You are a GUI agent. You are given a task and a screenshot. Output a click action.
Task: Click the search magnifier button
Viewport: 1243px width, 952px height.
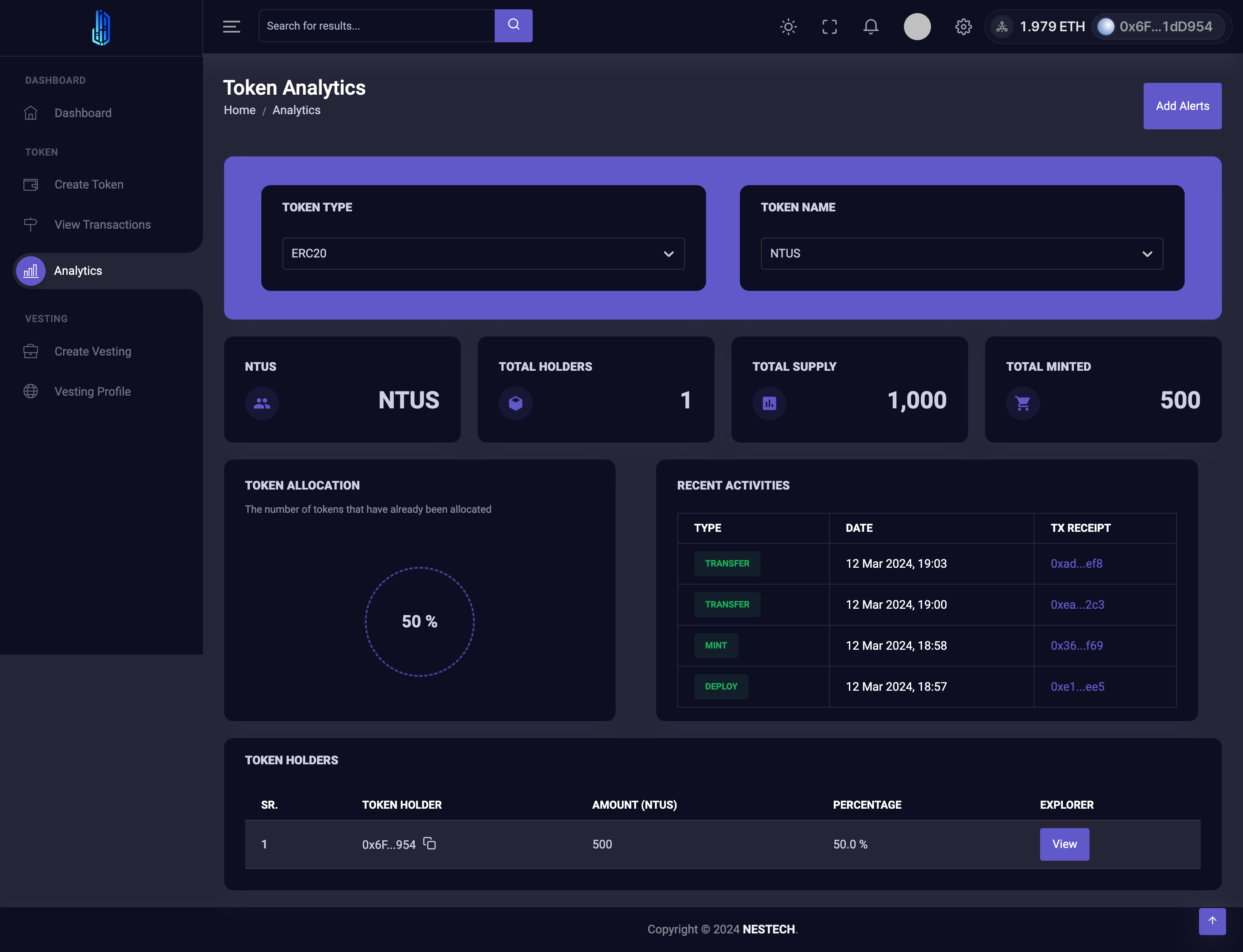click(513, 25)
